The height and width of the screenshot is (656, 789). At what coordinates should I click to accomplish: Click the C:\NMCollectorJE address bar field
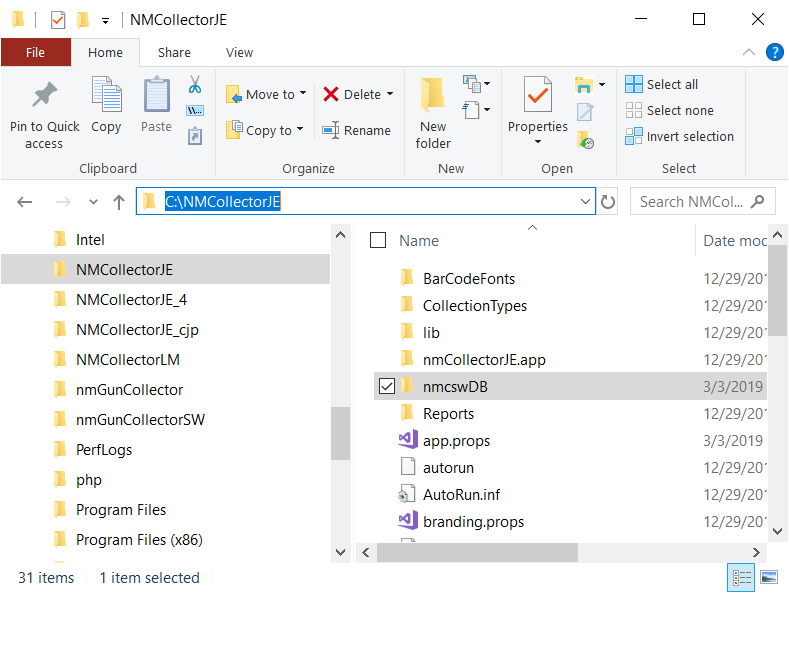click(365, 202)
